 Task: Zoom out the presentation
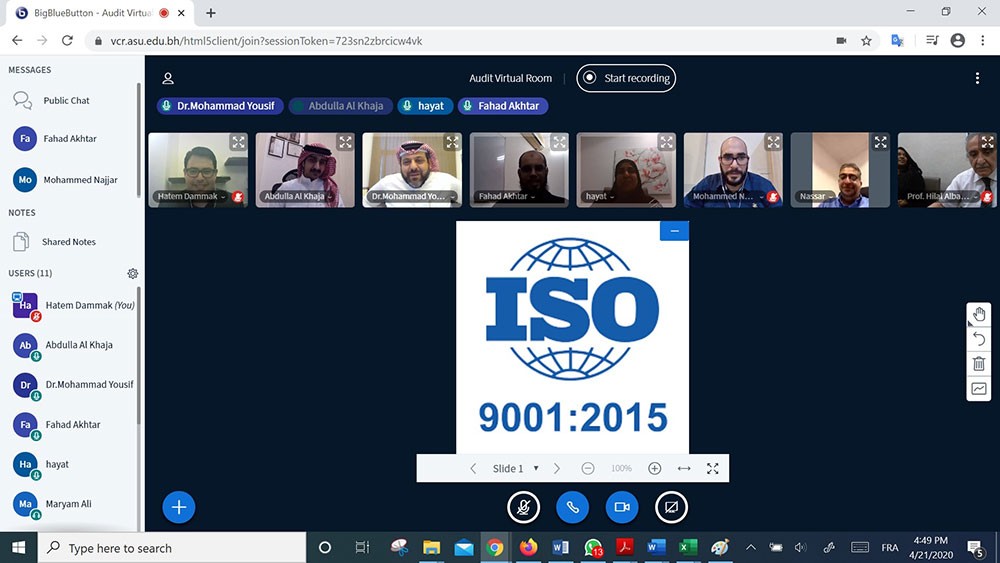click(x=588, y=469)
